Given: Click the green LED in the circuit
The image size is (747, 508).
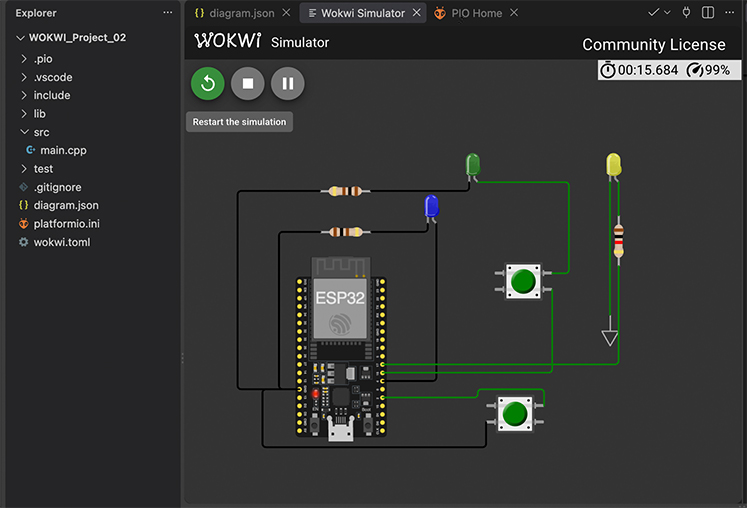Looking at the screenshot, I should coord(473,166).
